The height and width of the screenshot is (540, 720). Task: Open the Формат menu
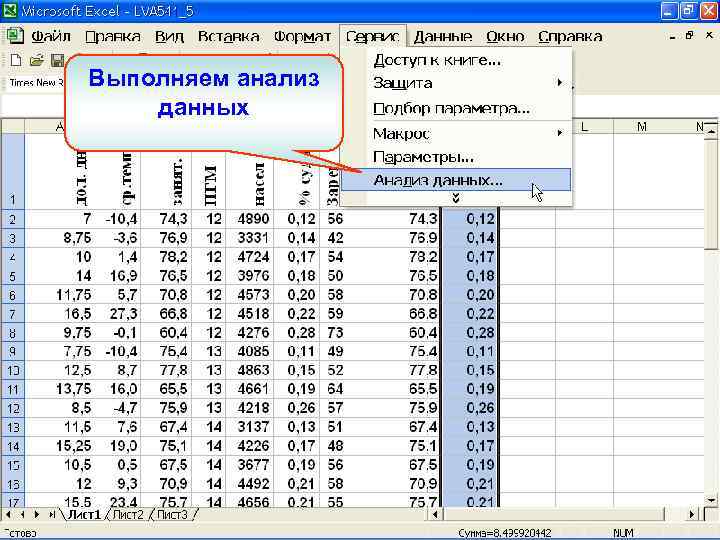pyautogui.click(x=302, y=36)
